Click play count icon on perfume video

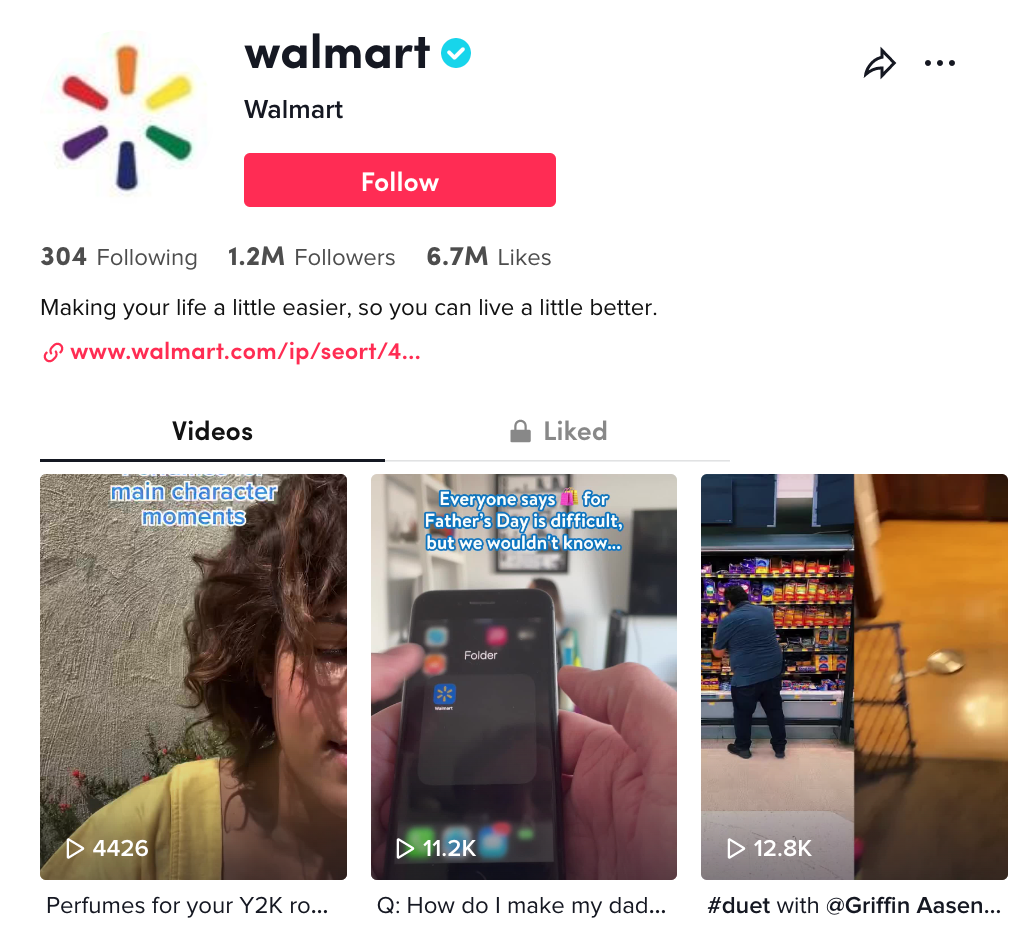[75, 848]
